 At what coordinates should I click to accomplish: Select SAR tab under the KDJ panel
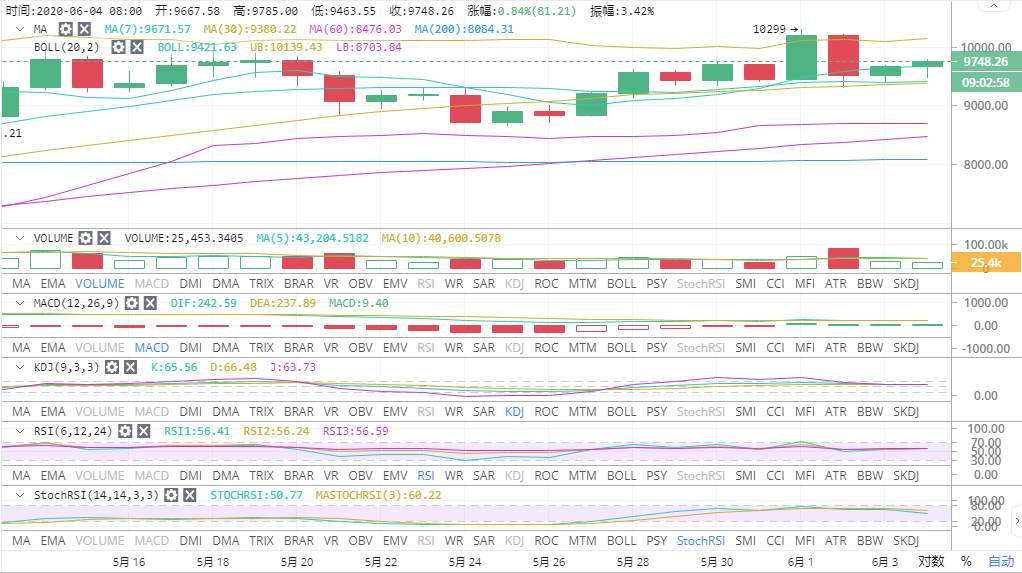pyautogui.click(x=484, y=412)
